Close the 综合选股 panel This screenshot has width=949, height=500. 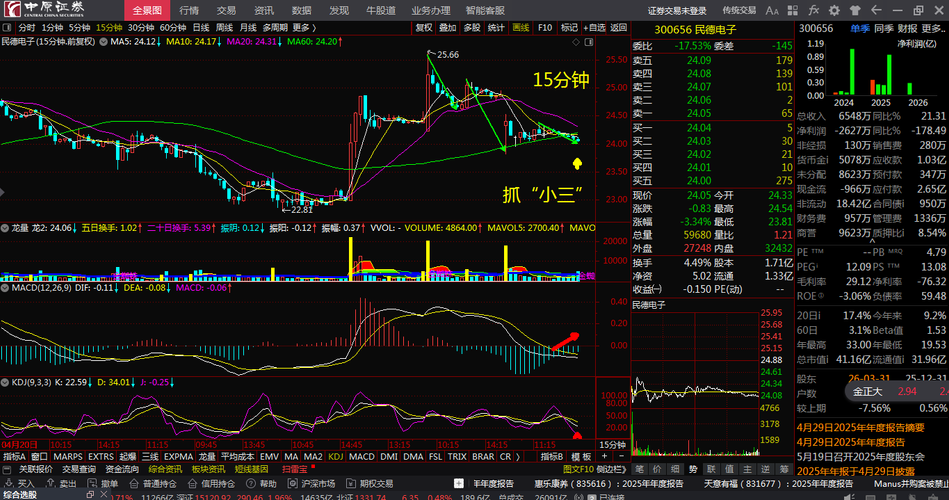tap(104, 495)
